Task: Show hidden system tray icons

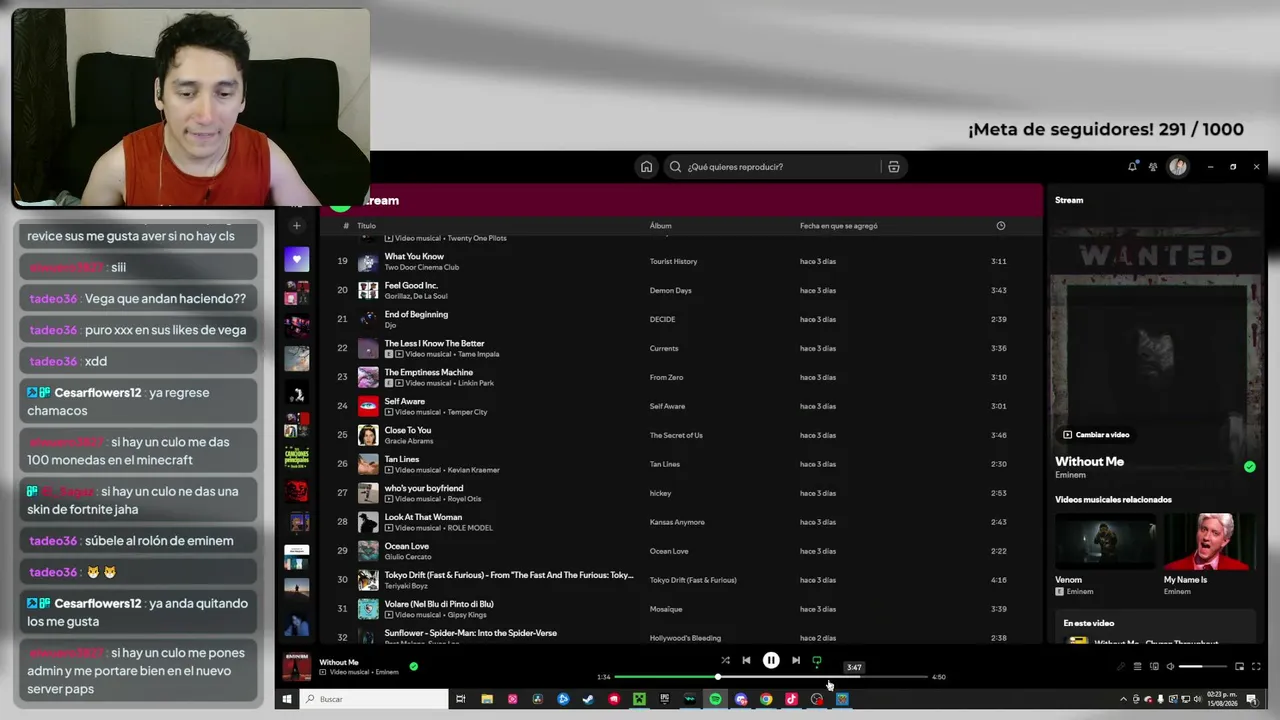Action: pyautogui.click(x=1123, y=699)
